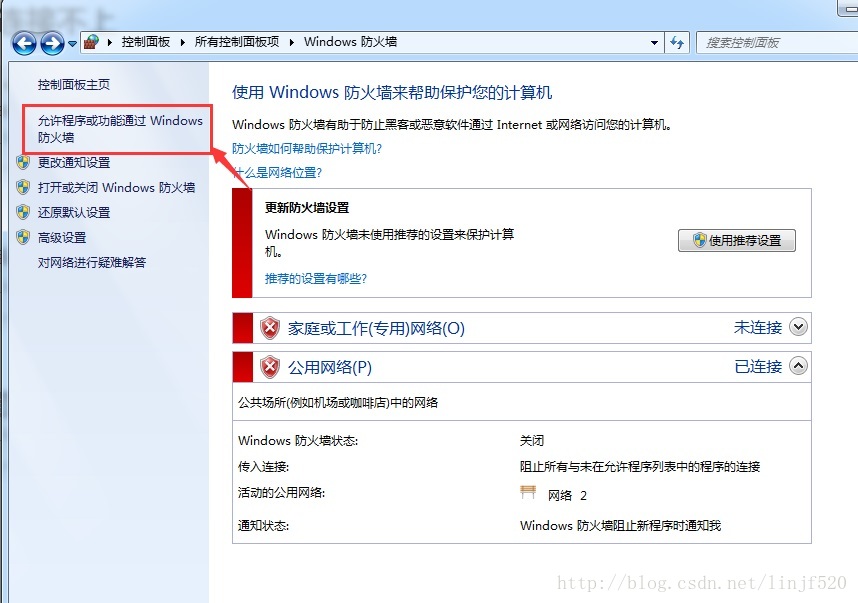Click Windows 防火墙状态: label

click(x=298, y=440)
